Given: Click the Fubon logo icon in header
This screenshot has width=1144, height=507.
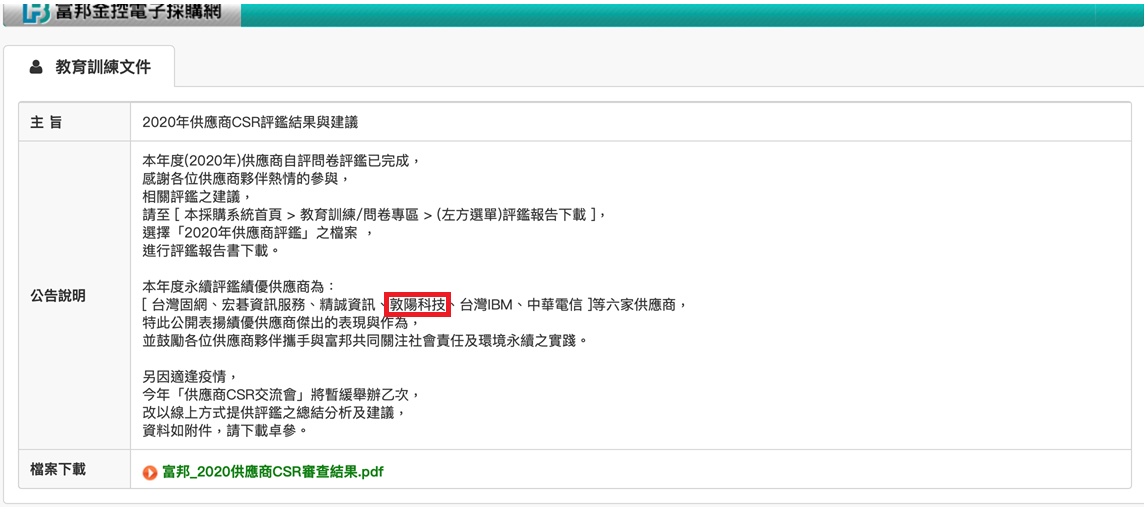Looking at the screenshot, I should 36,11.
